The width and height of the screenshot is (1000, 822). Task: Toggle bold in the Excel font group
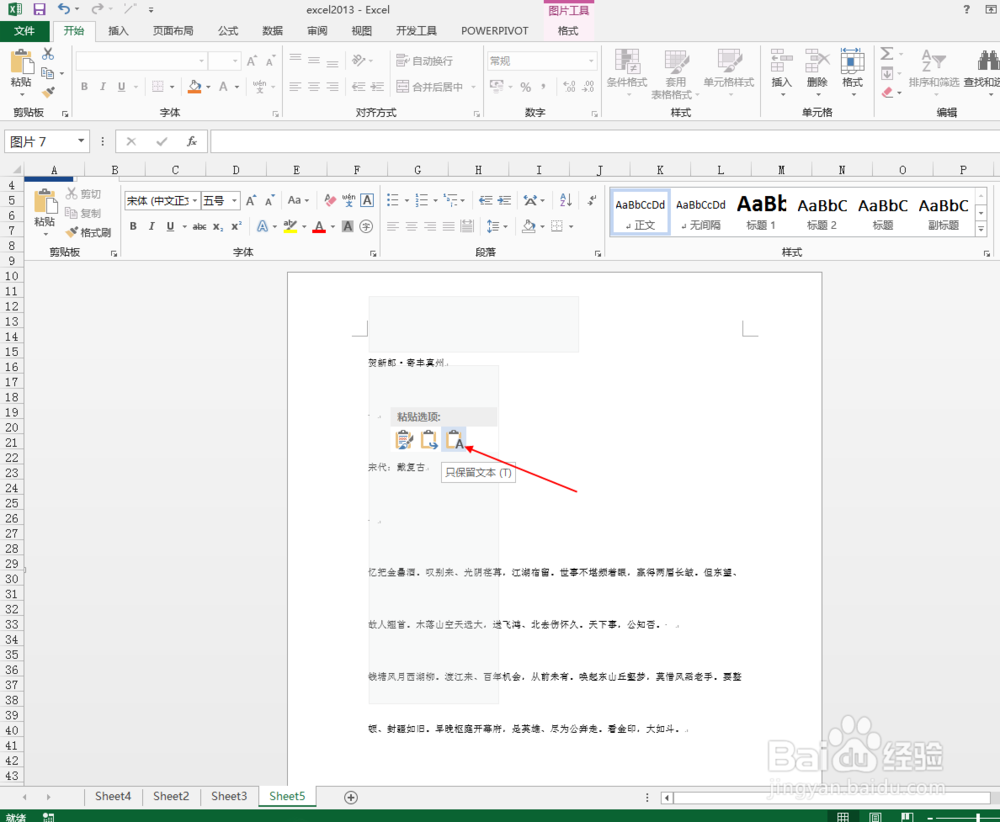[x=84, y=86]
